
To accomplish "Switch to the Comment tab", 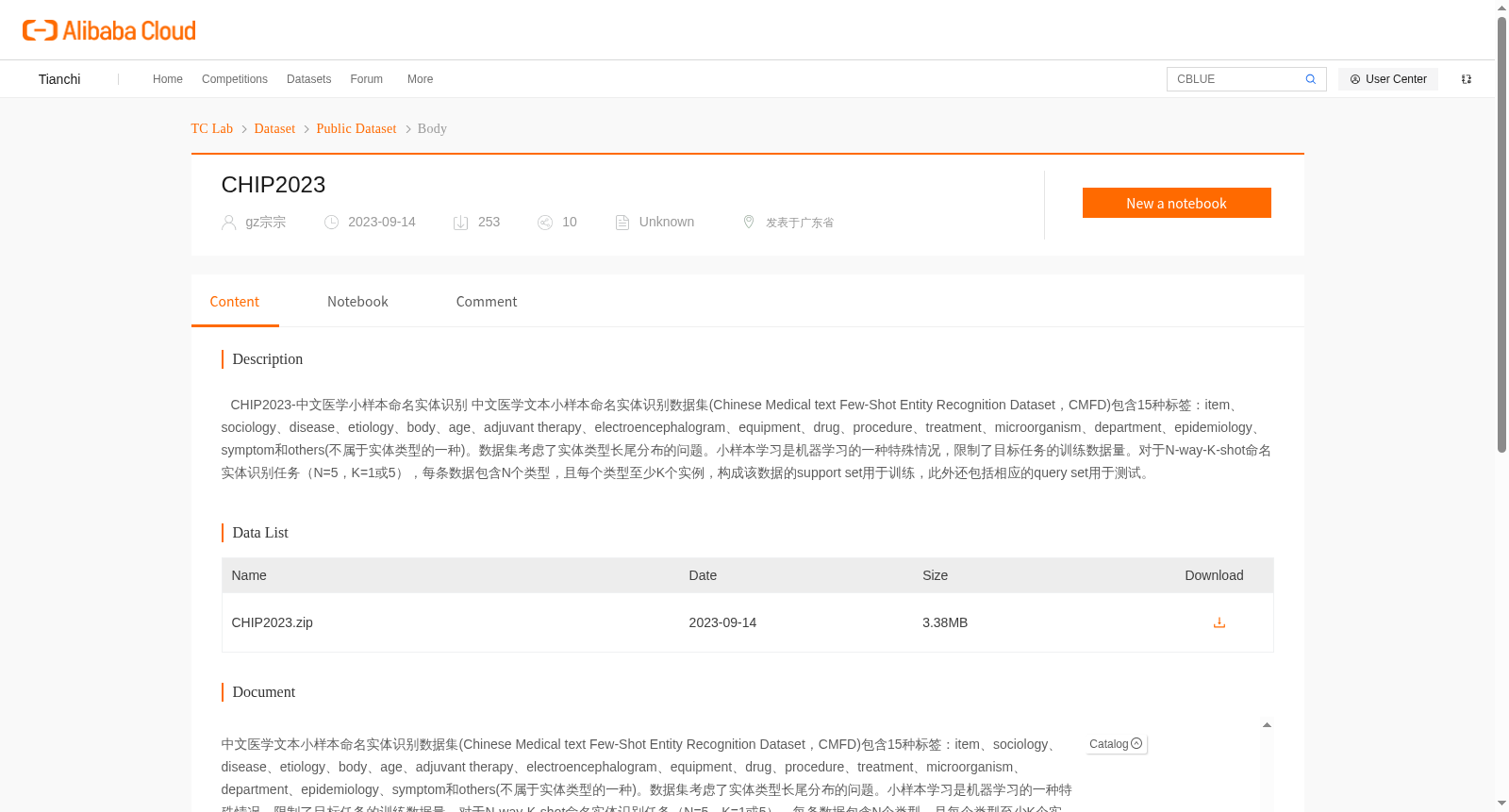I will click(x=487, y=302).
